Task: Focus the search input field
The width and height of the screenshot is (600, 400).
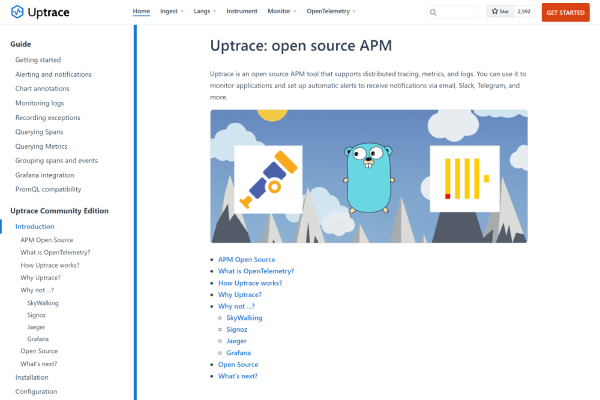Action: click(453, 12)
